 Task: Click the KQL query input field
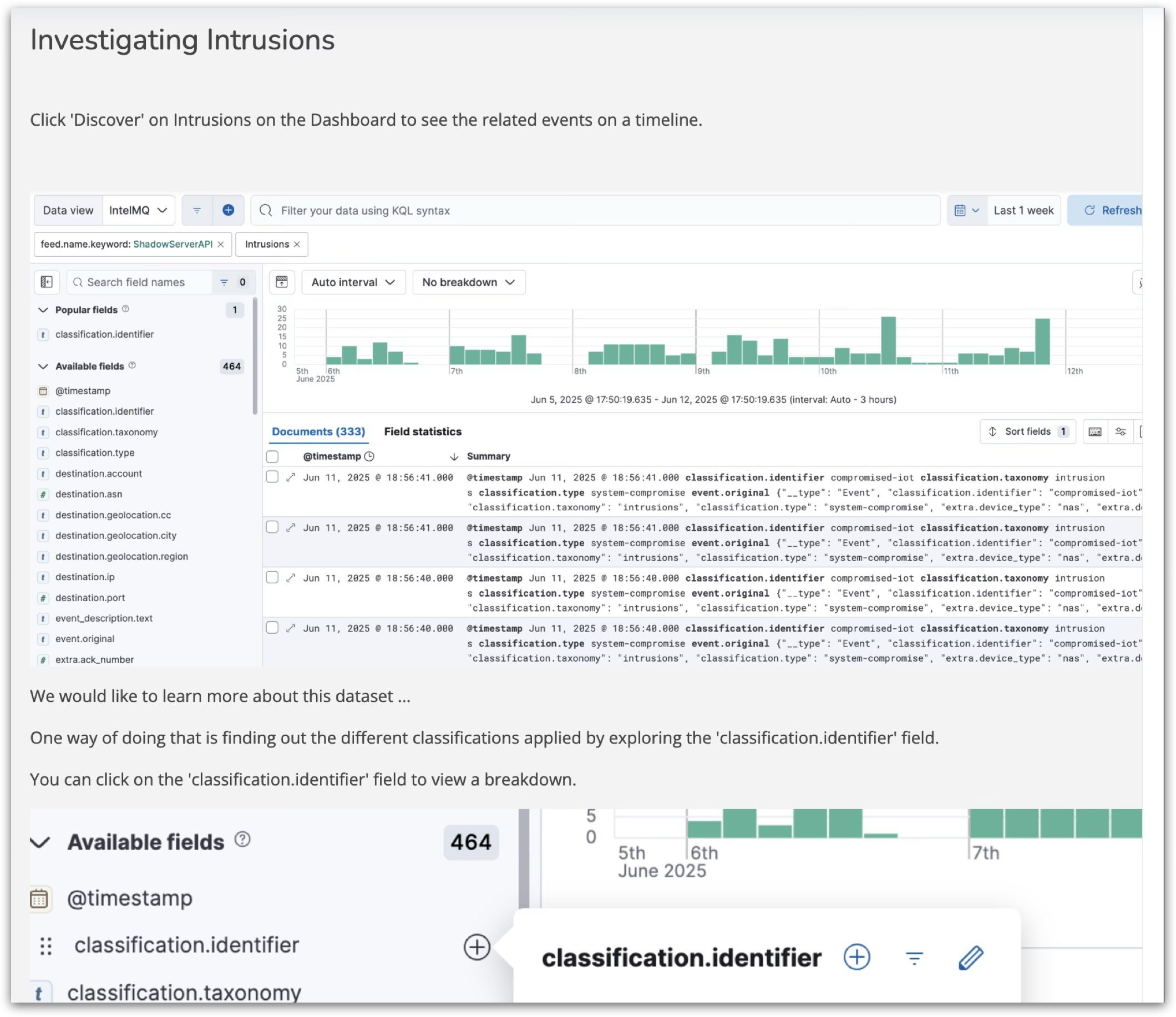[596, 211]
